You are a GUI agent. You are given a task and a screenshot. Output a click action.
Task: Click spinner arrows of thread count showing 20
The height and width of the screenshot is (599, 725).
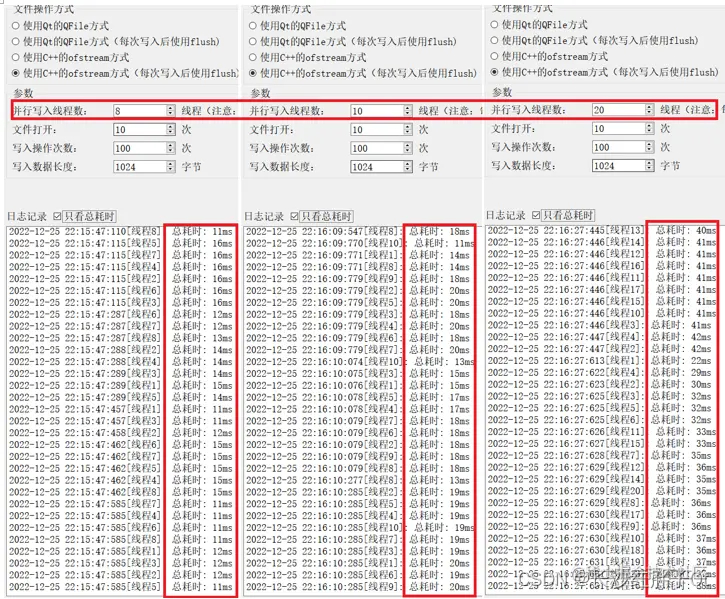650,110
